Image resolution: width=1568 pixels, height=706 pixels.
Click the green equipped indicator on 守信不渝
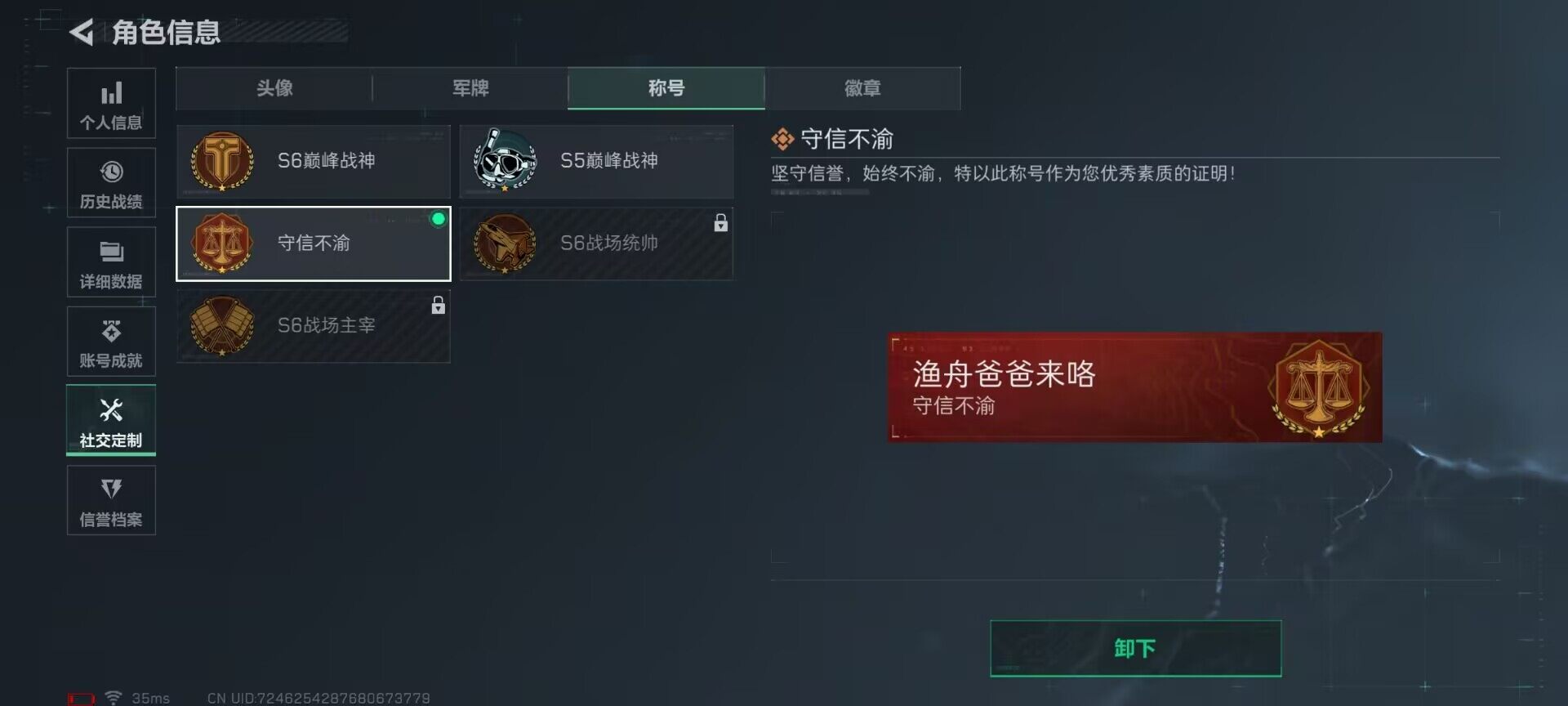tap(439, 219)
